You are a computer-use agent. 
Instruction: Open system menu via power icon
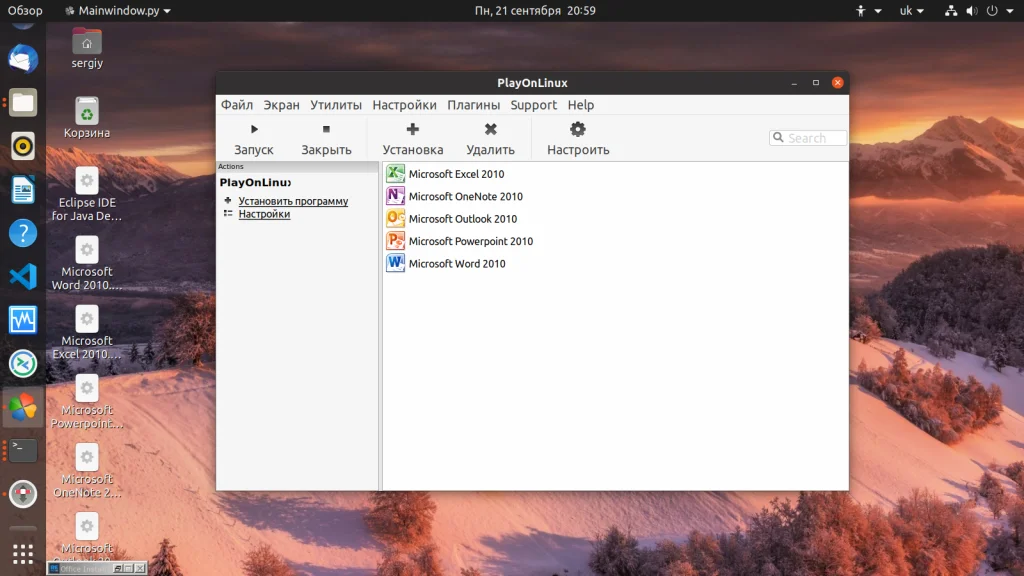(x=992, y=10)
